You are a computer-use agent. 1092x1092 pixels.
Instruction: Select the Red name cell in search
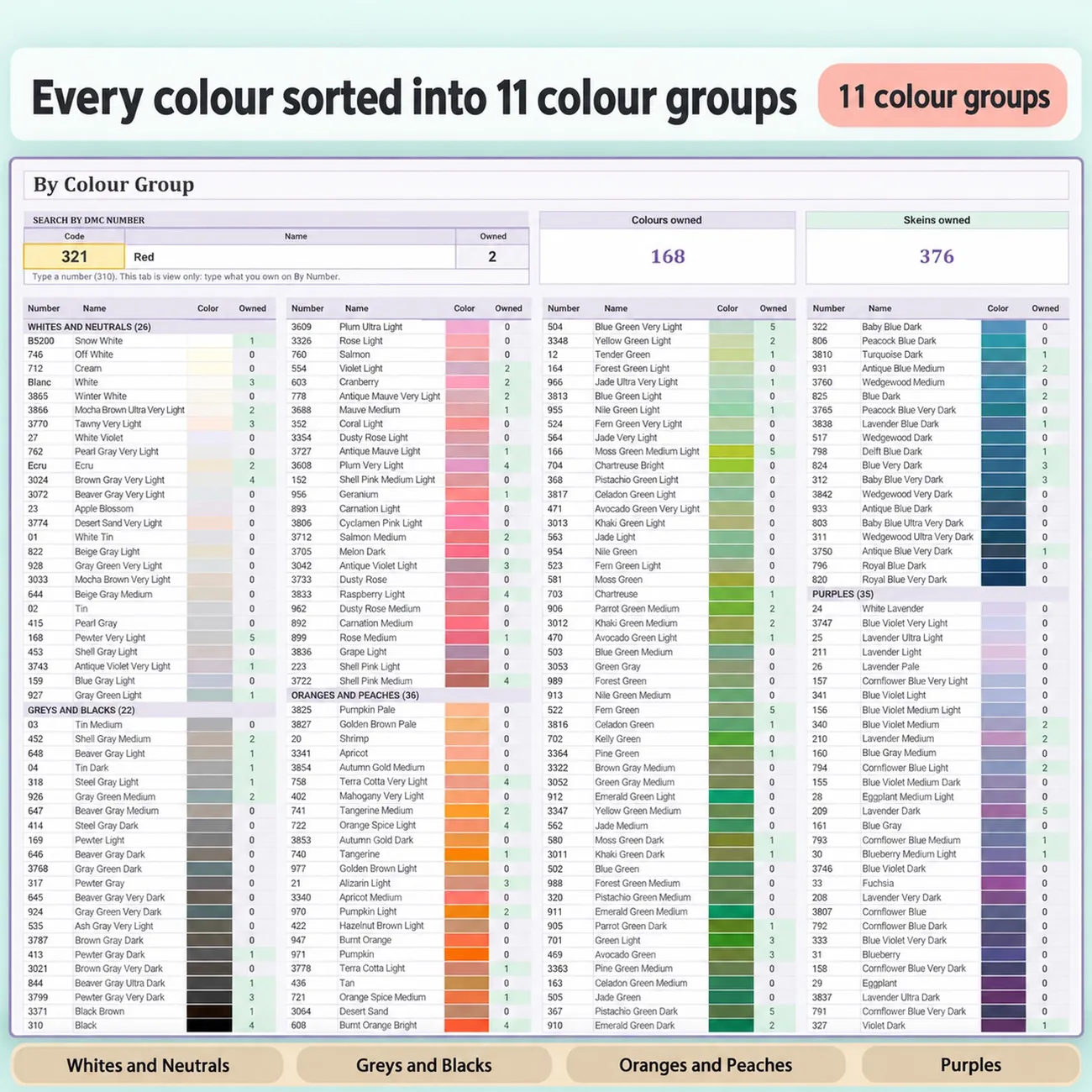(x=290, y=257)
